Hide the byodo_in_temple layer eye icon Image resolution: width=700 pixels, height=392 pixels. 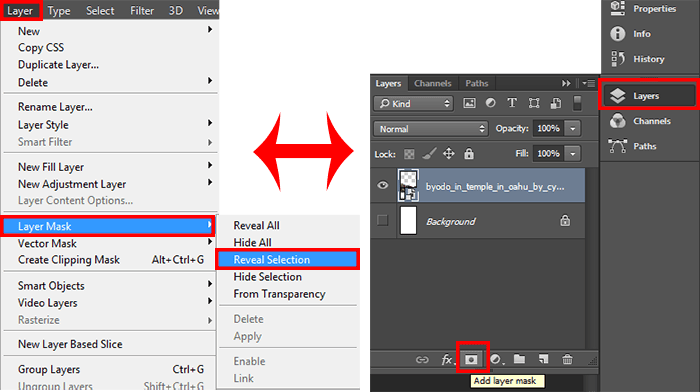coord(383,185)
